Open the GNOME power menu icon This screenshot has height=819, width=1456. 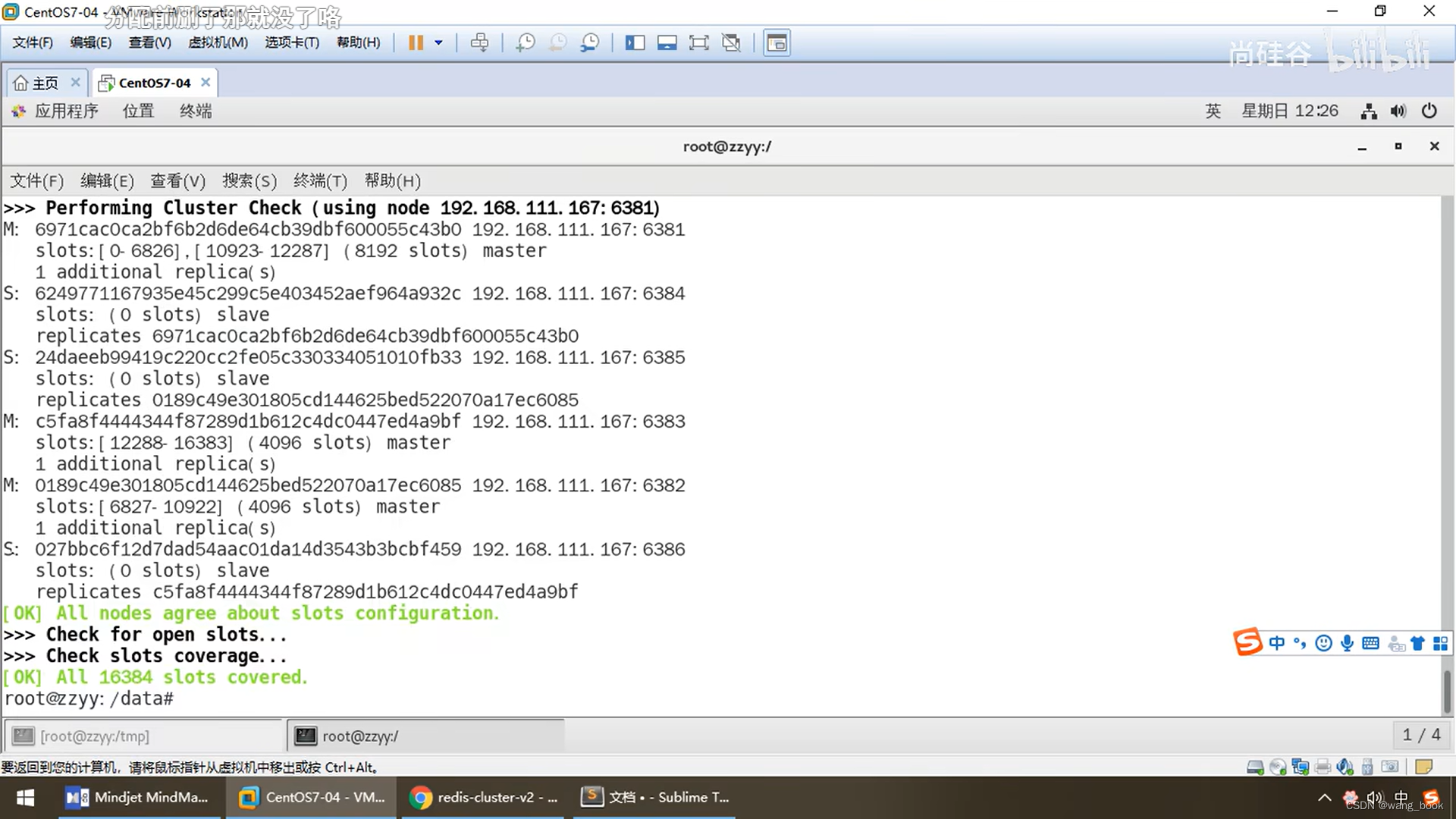pyautogui.click(x=1429, y=111)
